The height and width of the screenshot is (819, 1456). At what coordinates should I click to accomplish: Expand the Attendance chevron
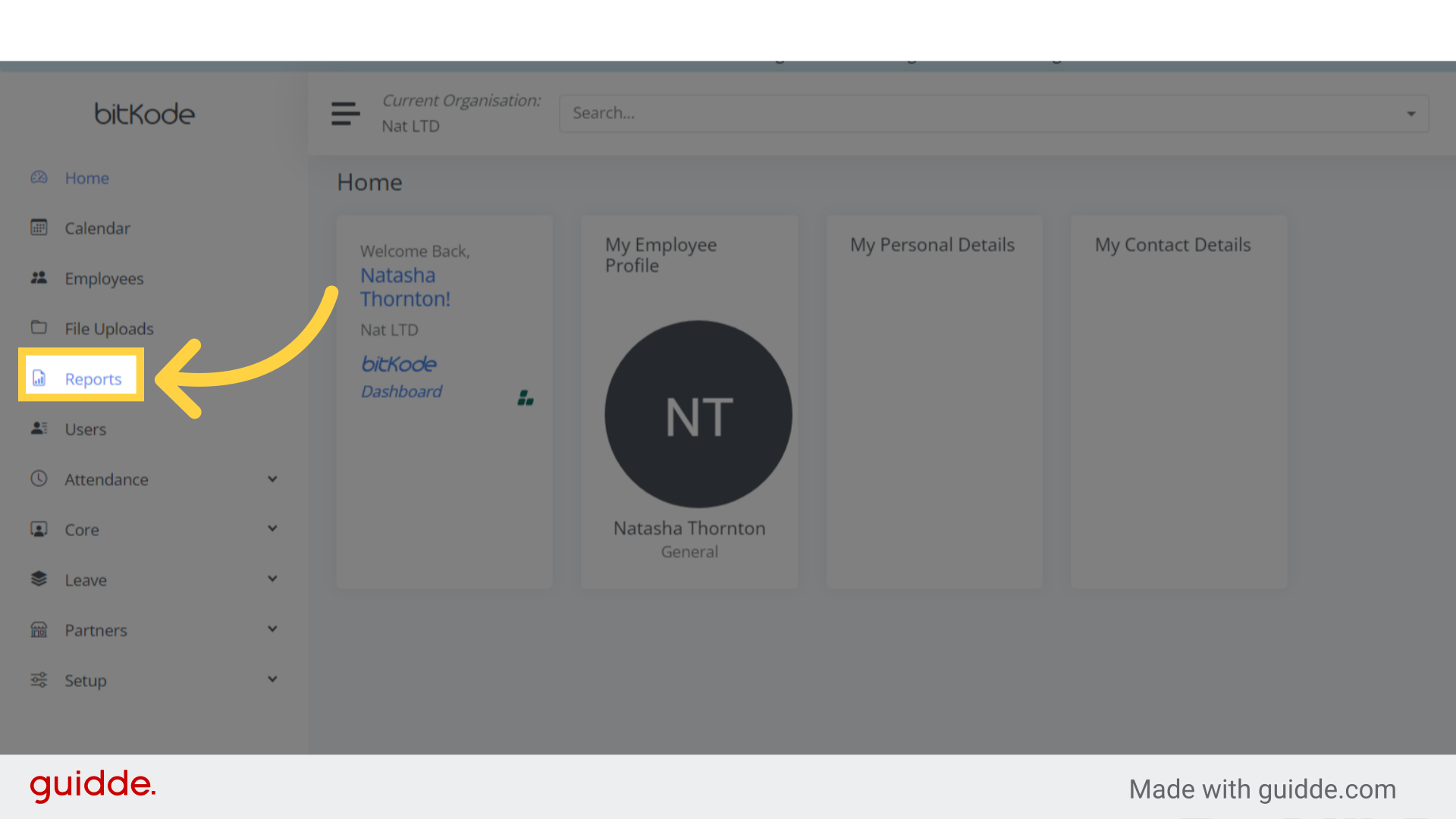[272, 479]
